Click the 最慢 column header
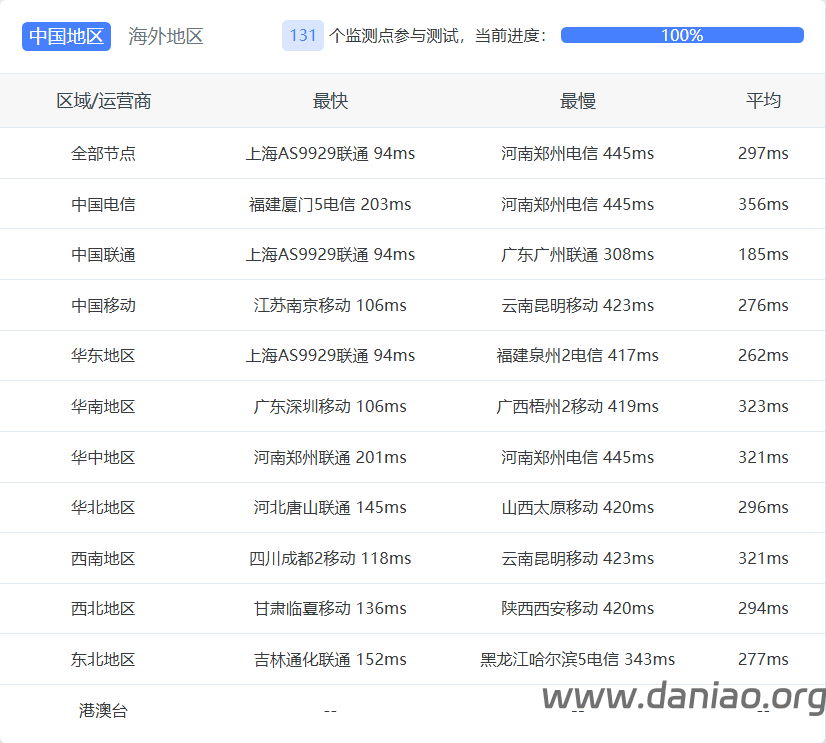Image resolution: width=826 pixels, height=743 pixels. (577, 101)
